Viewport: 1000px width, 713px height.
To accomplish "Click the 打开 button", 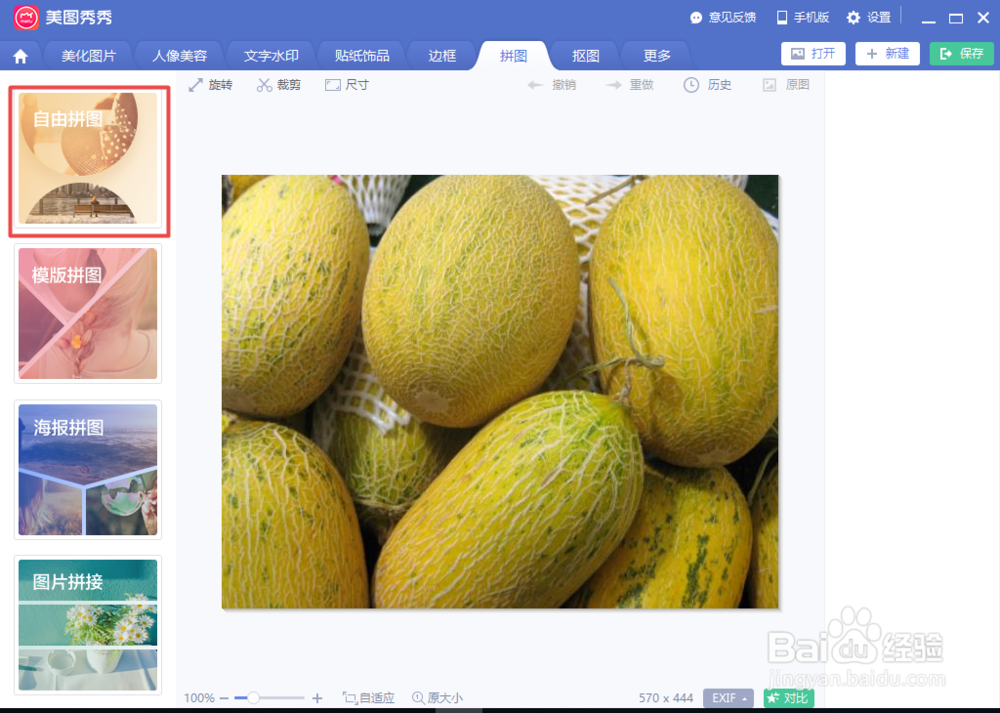I will pos(813,54).
